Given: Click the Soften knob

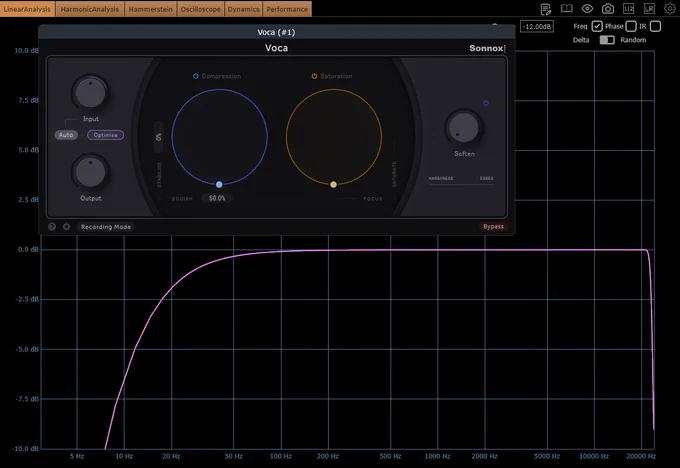Looking at the screenshot, I should [464, 128].
